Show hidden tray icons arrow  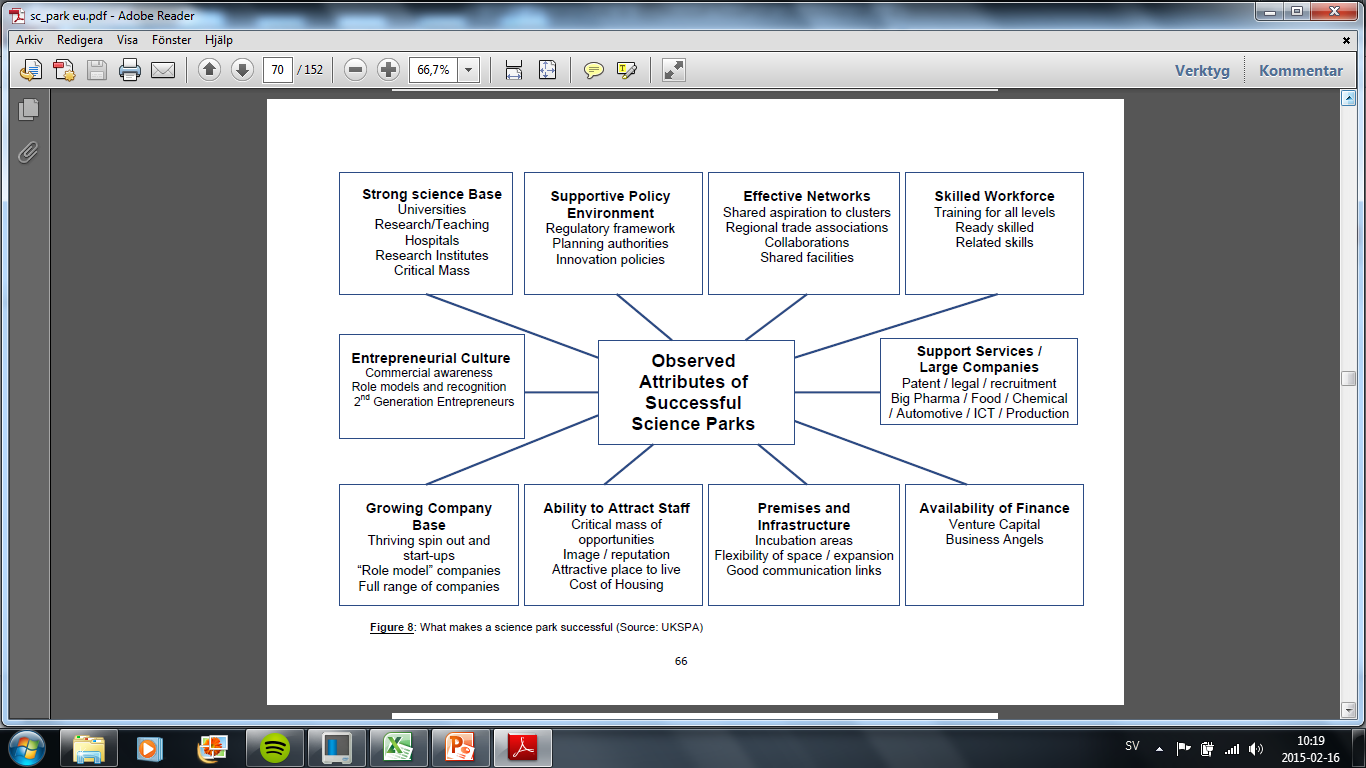point(1159,747)
